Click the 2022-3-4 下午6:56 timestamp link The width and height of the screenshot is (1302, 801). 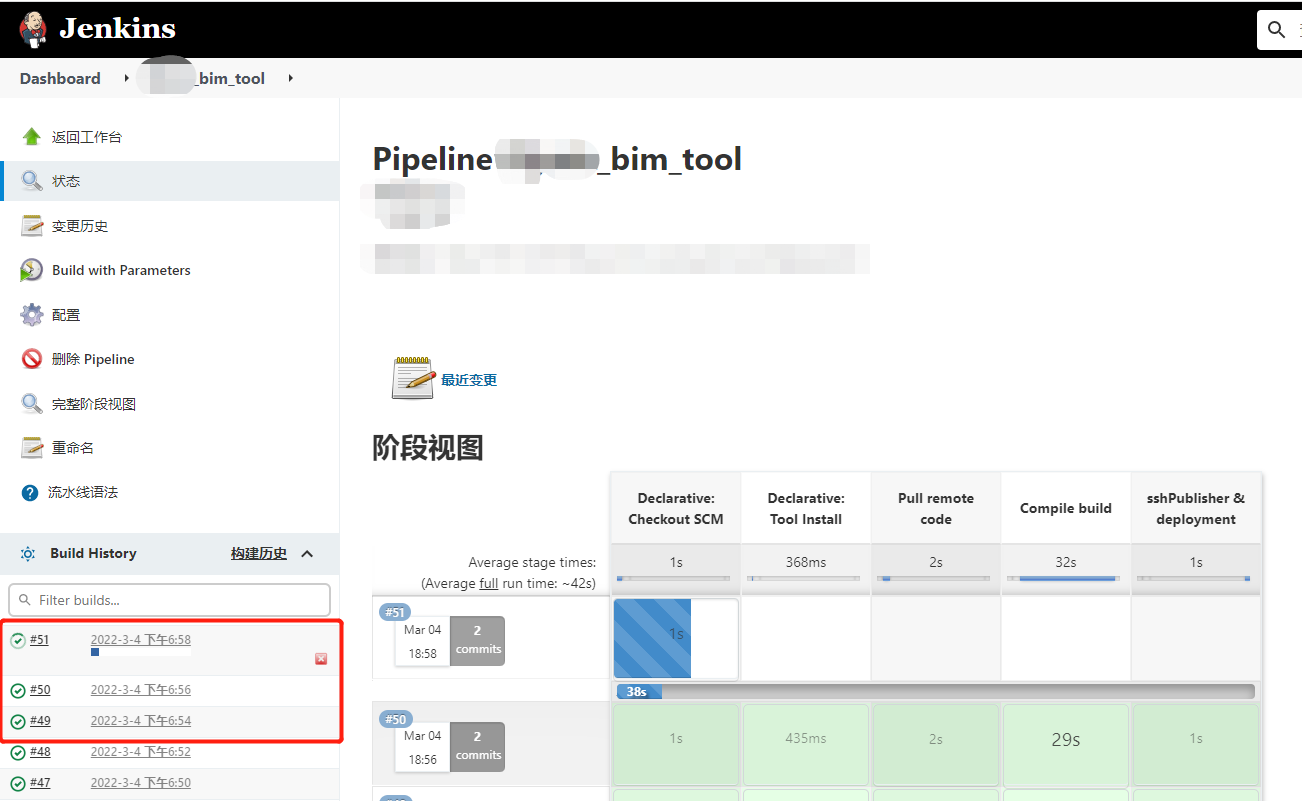[141, 690]
